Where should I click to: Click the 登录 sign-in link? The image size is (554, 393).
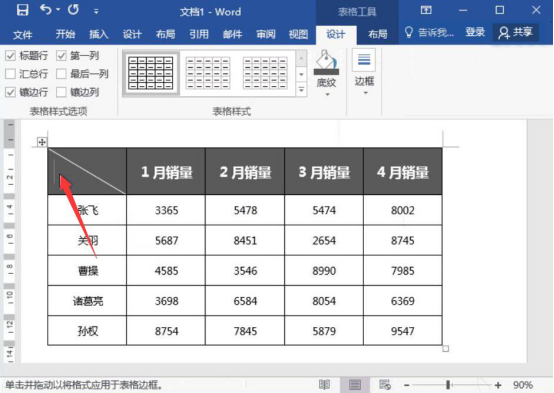(475, 33)
